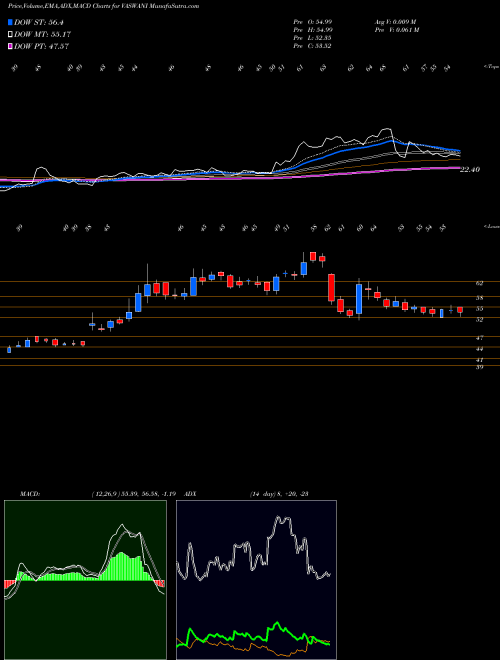Click the Pre H previous high value

click(x=313, y=30)
